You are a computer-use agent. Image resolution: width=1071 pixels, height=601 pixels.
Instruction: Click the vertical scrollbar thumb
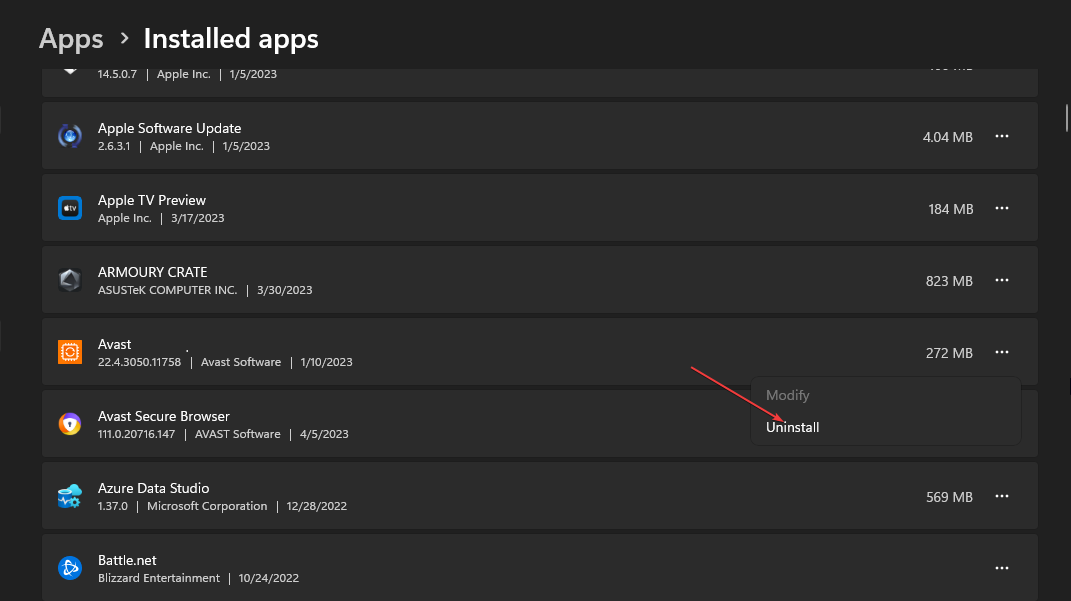pyautogui.click(x=1066, y=117)
